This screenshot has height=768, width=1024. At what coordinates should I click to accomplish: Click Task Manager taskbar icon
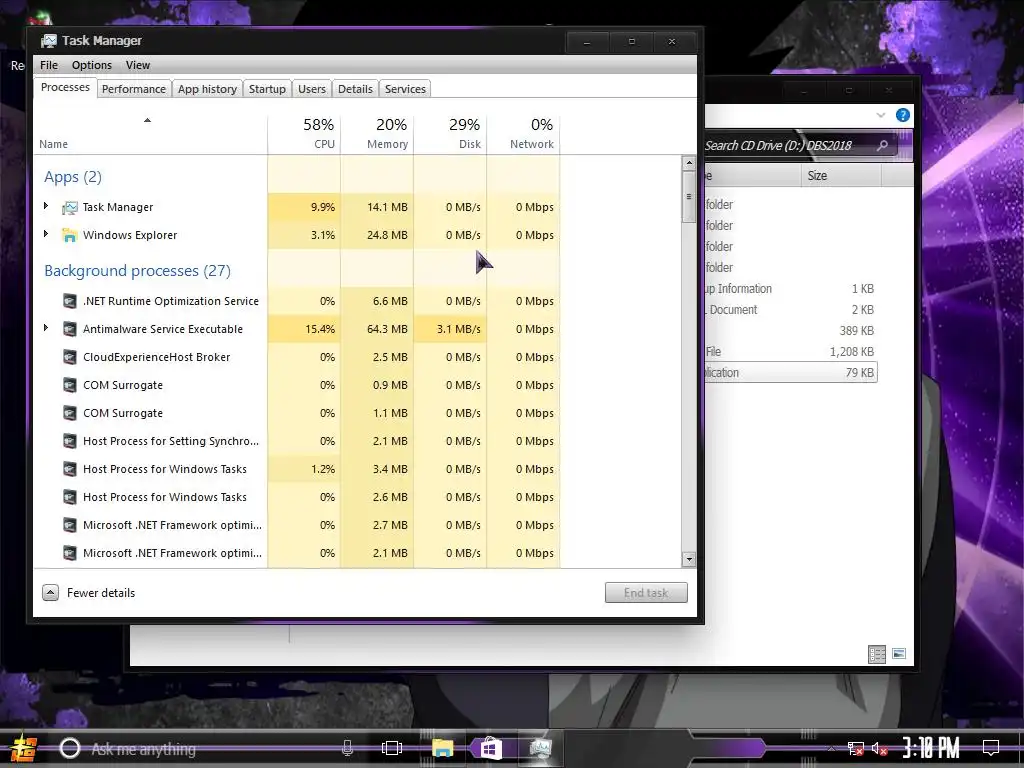(x=540, y=748)
